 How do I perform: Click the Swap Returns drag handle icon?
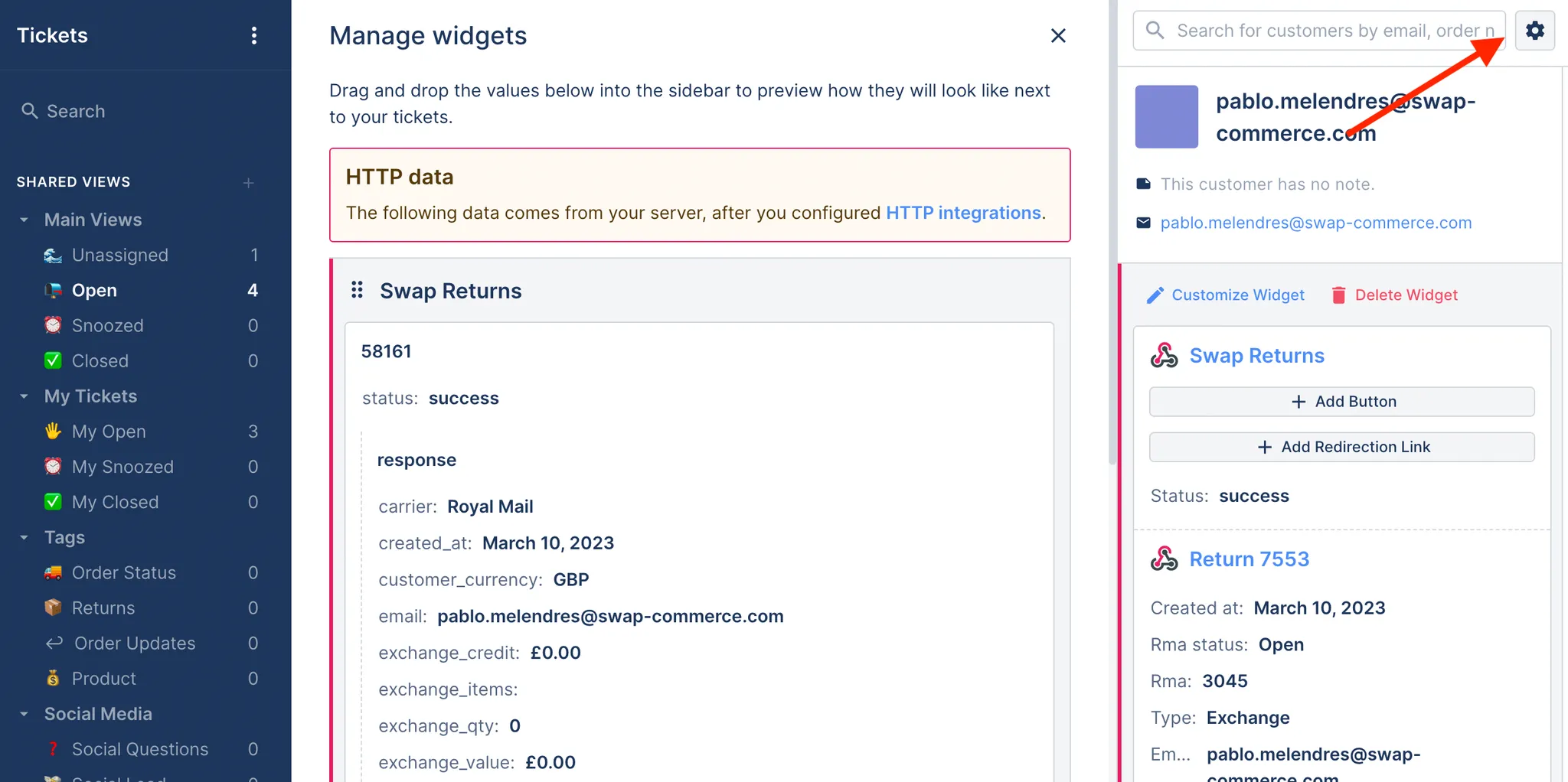coord(357,290)
